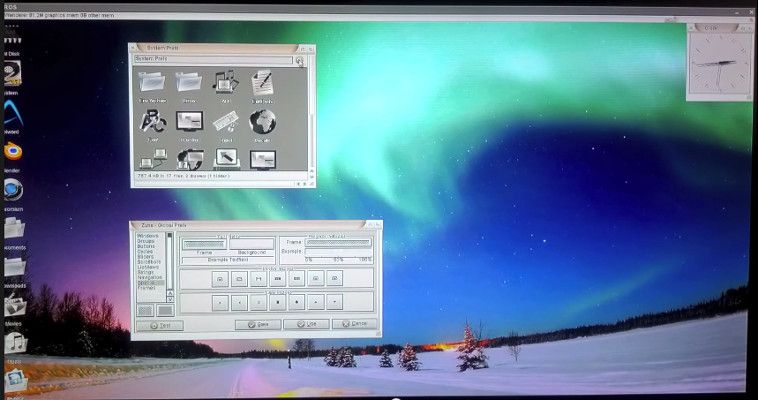This screenshot has height=400, width=758.
Task: Open the monitor prefs icon in second row
Action: tap(189, 122)
